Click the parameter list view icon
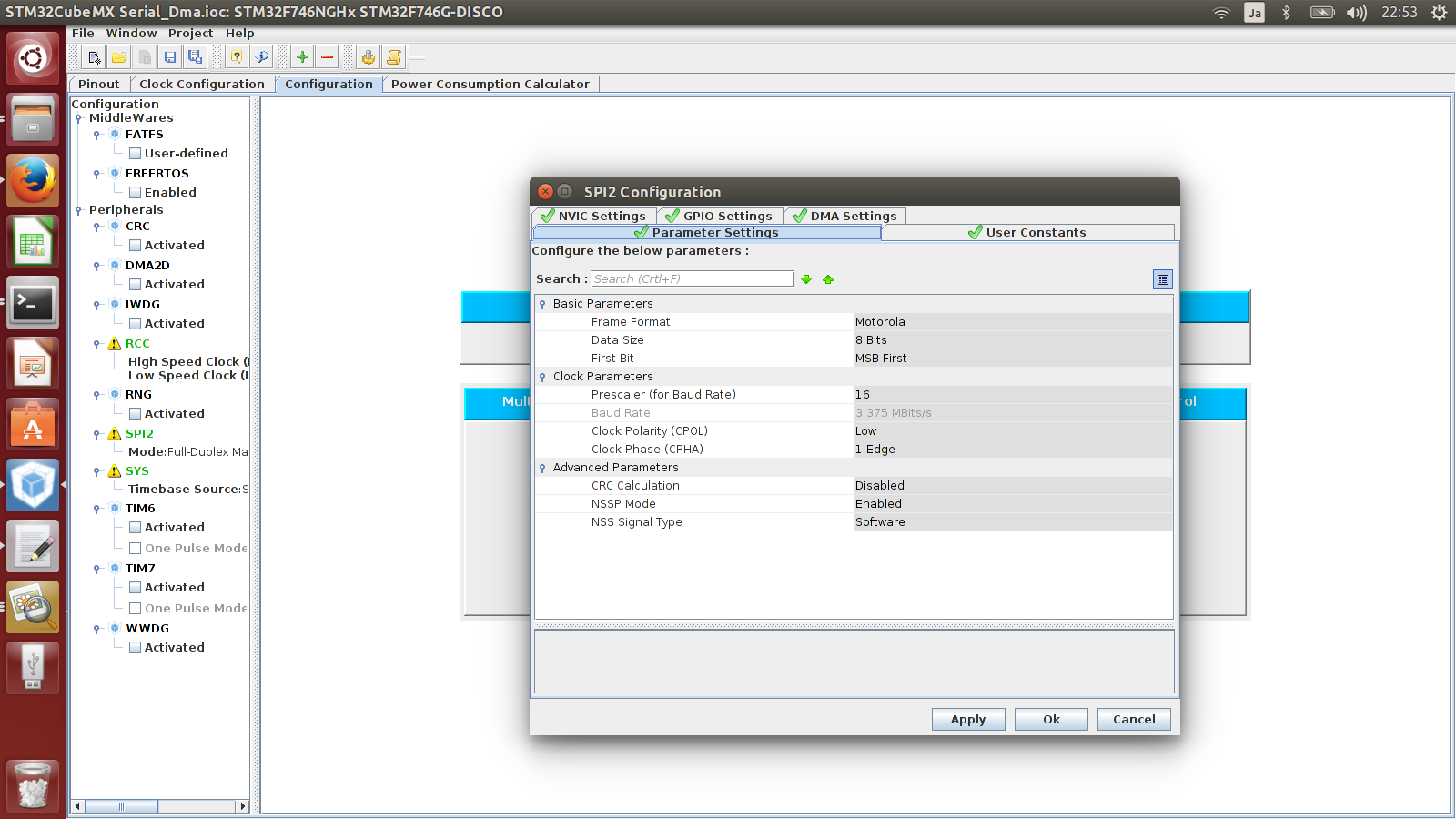Screen dimensions: 1456x819 tap(1162, 279)
